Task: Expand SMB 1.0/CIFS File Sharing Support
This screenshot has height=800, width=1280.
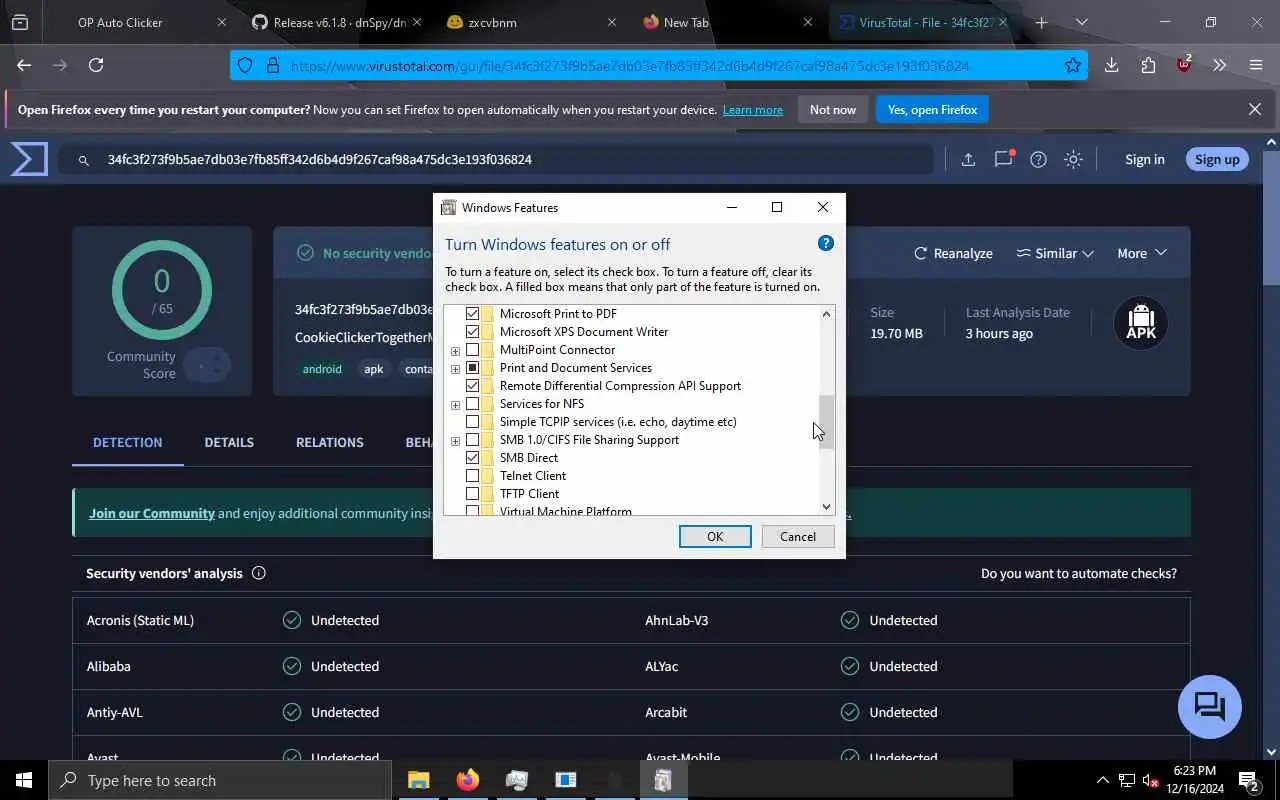Action: pos(455,441)
